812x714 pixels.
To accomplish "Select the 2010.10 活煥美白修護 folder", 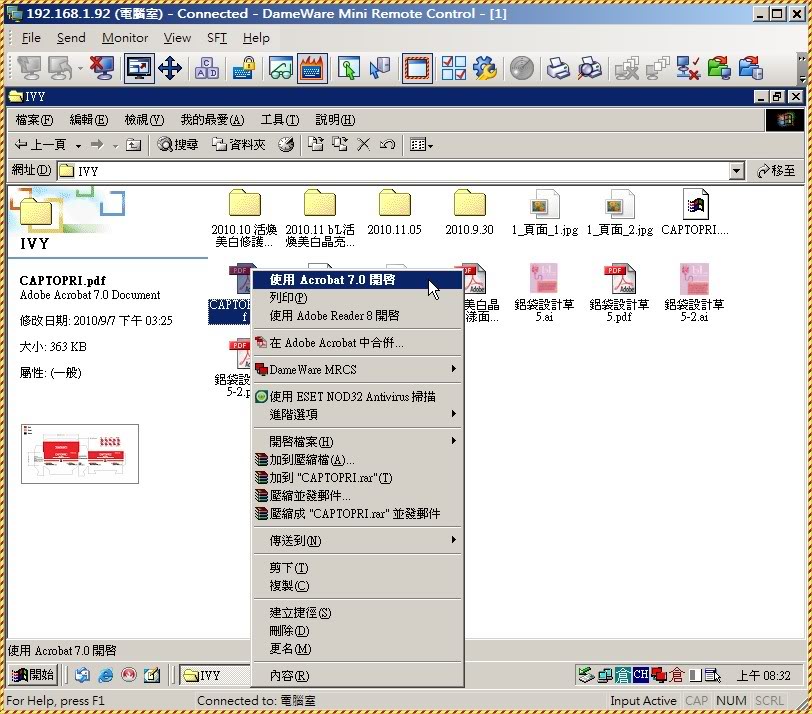I will pos(244,218).
